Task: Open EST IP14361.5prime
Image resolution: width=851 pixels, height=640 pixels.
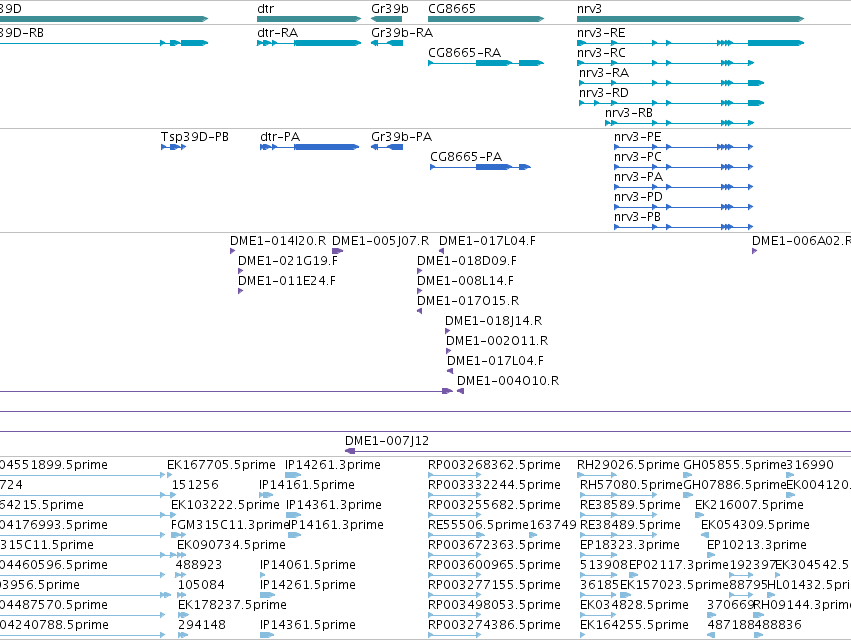Action: 267,636
